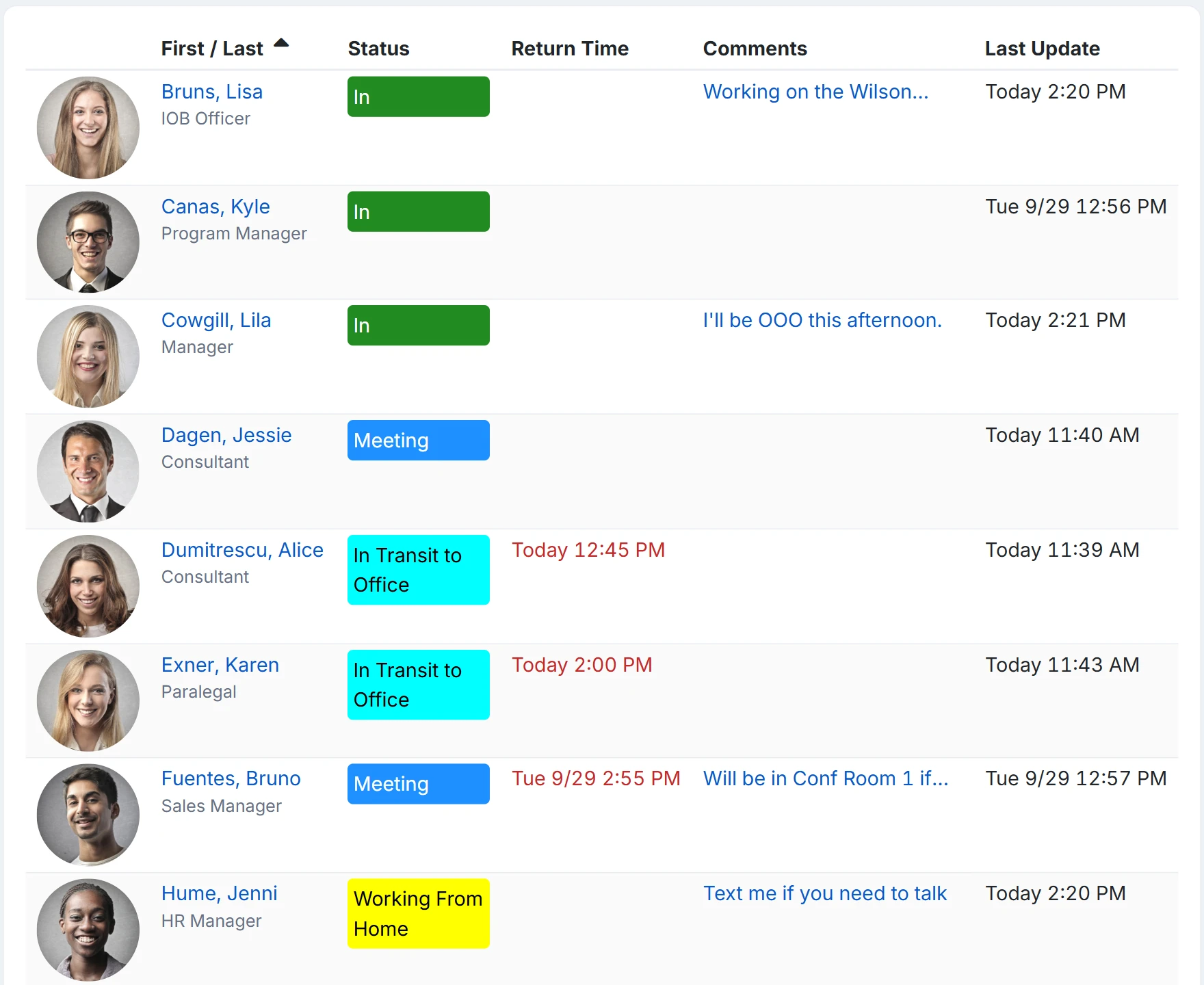This screenshot has height=985, width=1204.
Task: Click return time 'Today 2:00 PM'
Action: tap(582, 665)
